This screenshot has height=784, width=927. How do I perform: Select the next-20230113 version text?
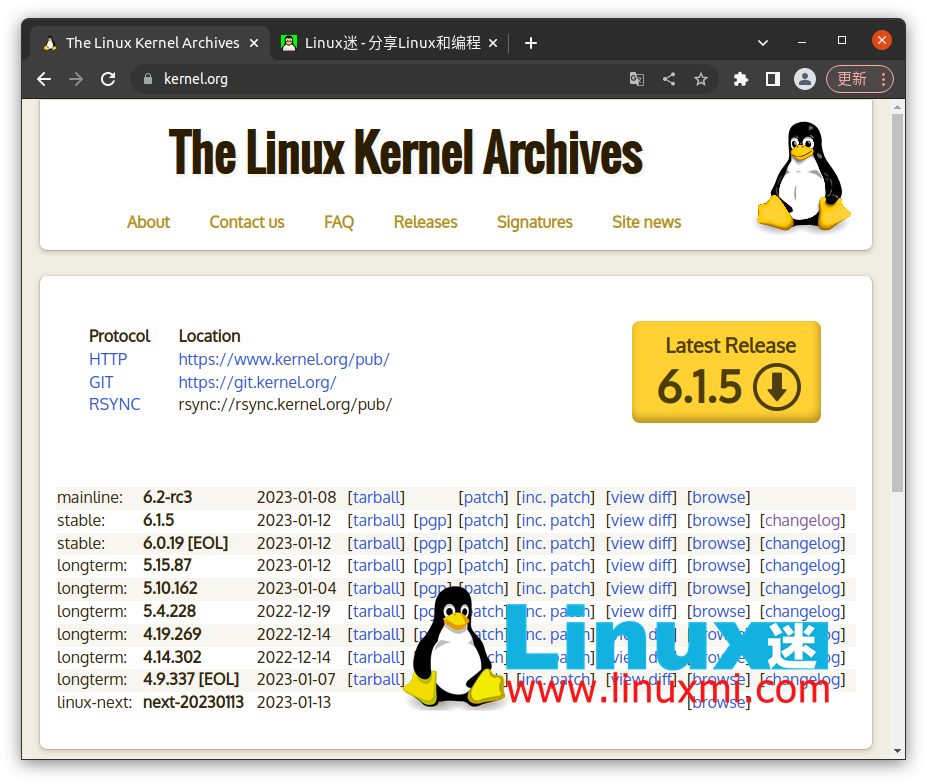pyautogui.click(x=193, y=702)
